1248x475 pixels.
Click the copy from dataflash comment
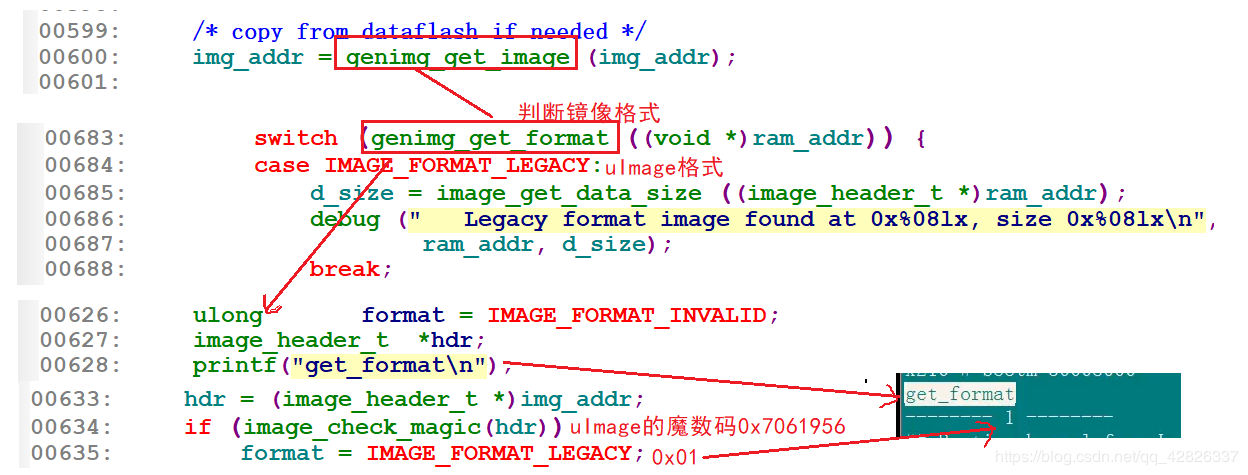419,31
